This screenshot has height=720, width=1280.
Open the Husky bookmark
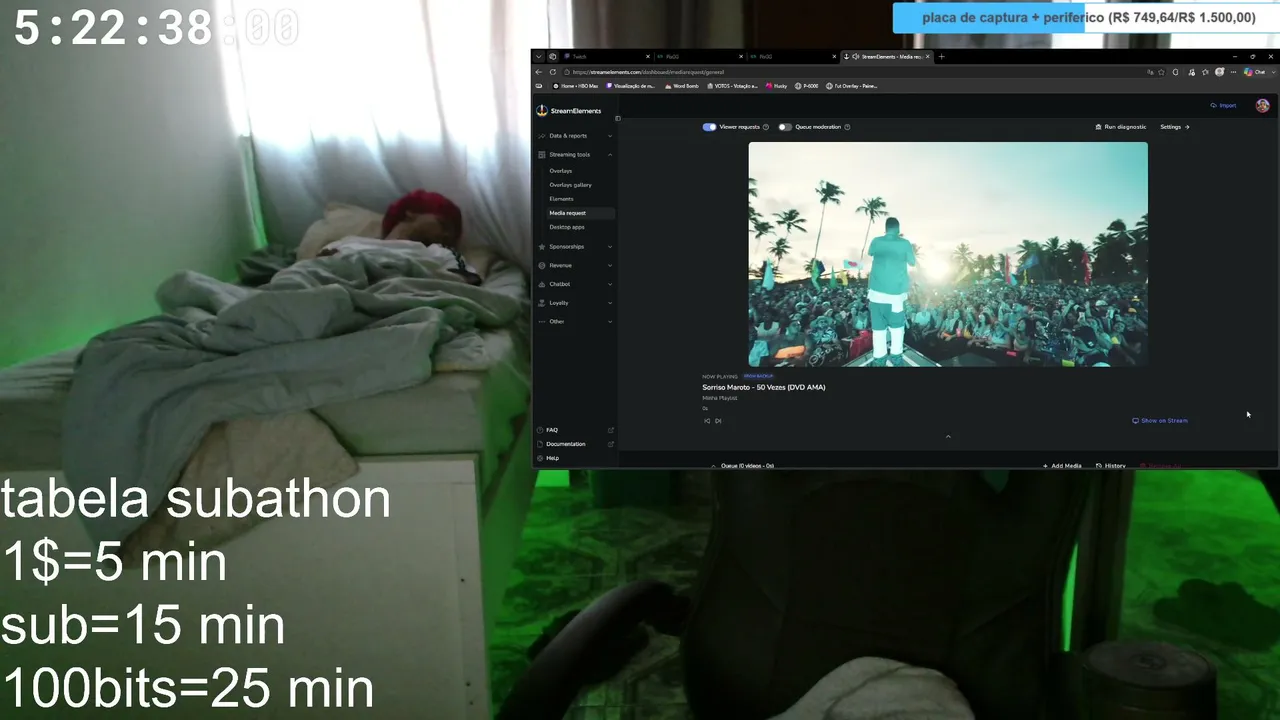(777, 86)
